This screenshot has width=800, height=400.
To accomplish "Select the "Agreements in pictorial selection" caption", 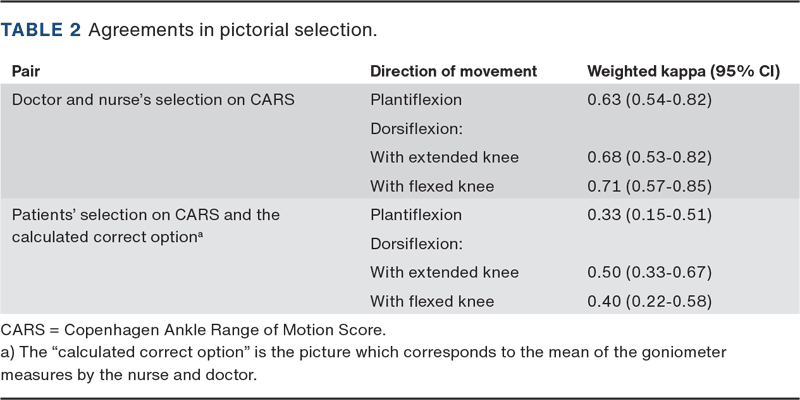I will [232, 31].
